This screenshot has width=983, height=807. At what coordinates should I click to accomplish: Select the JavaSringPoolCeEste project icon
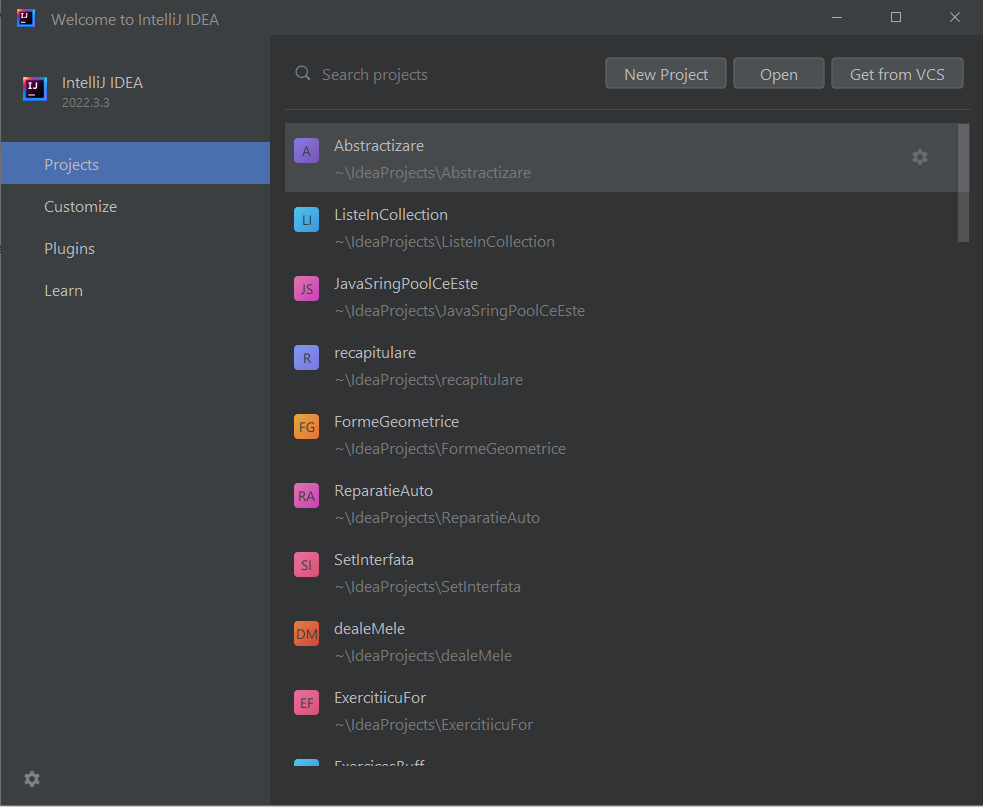306,288
